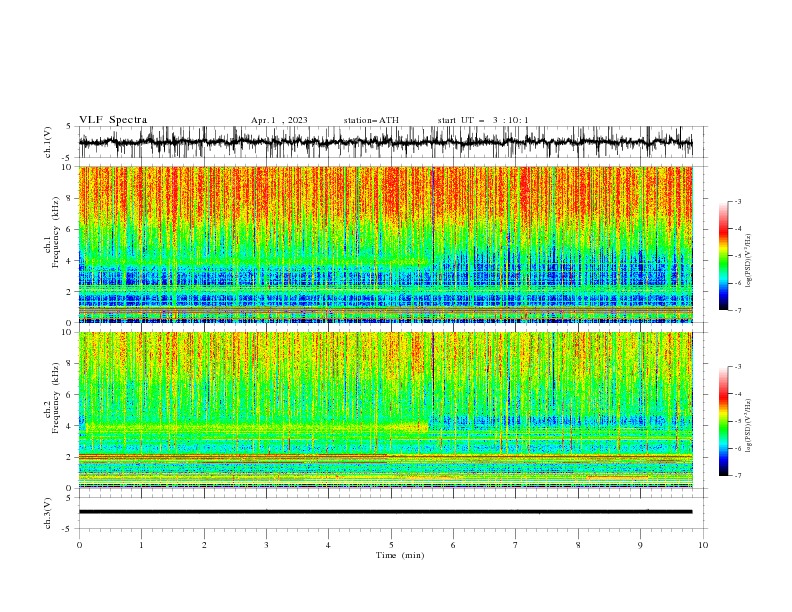Click the time axis tick label "8"
This screenshot has height=612, width=792.
[x=578, y=545]
